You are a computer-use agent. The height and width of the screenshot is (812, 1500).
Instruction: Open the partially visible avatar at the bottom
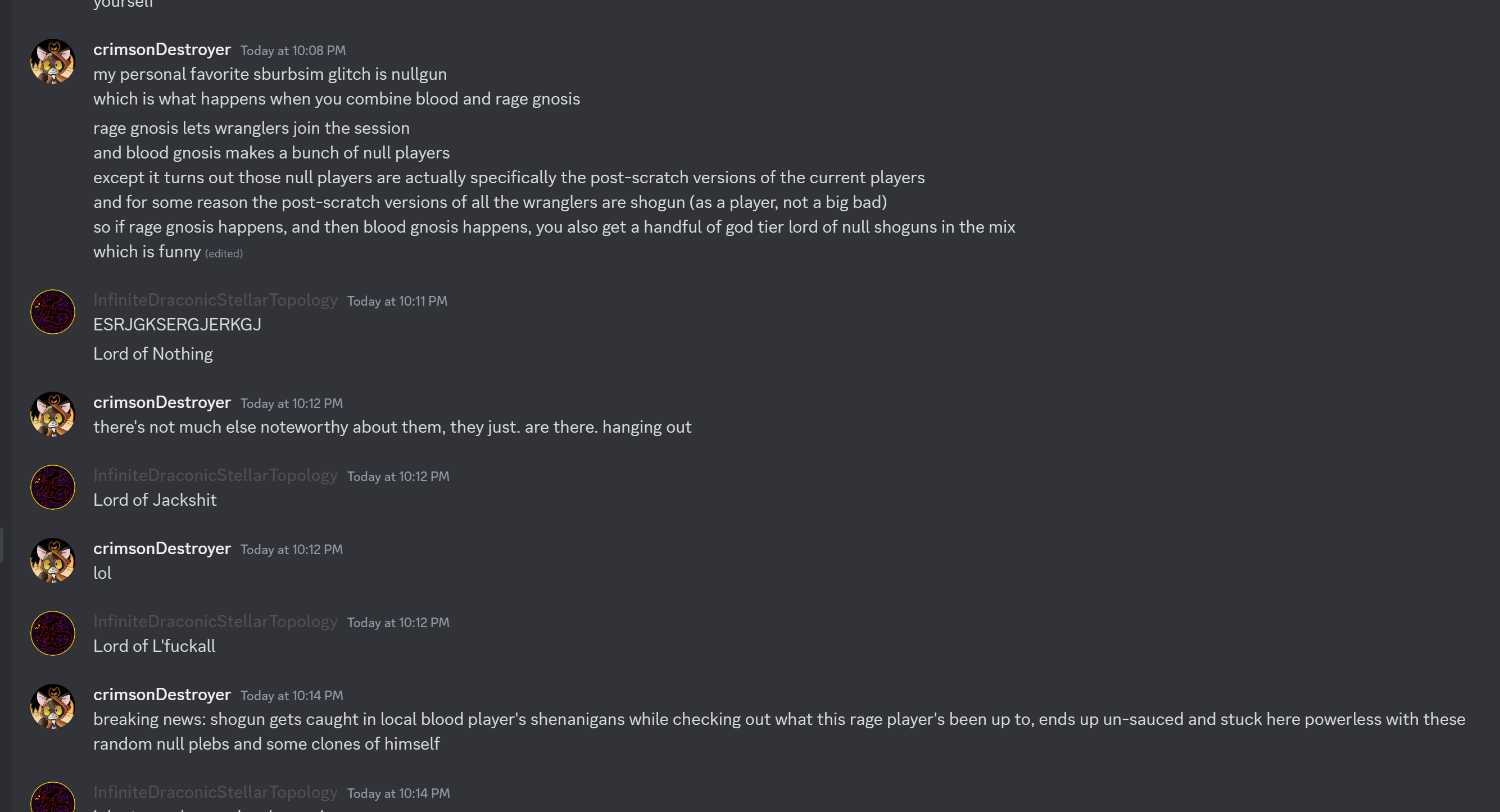[52, 799]
